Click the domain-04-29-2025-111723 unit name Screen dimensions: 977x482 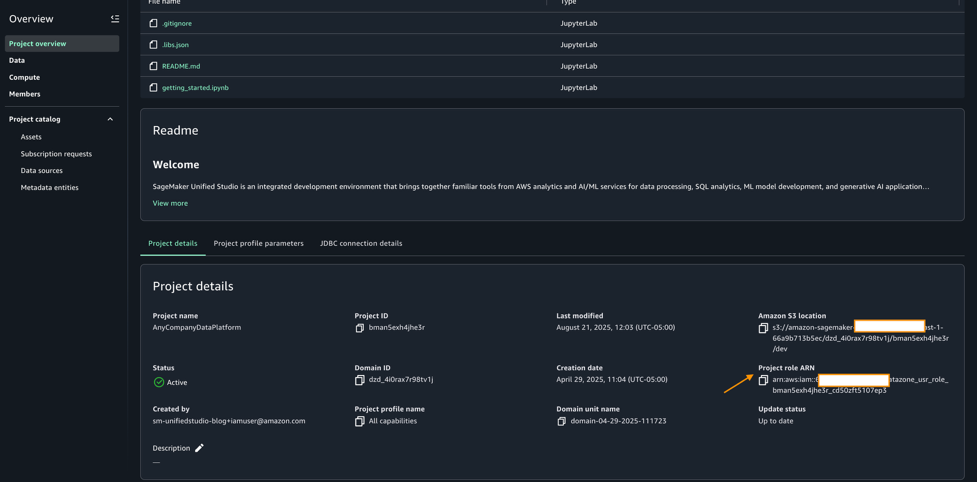618,421
